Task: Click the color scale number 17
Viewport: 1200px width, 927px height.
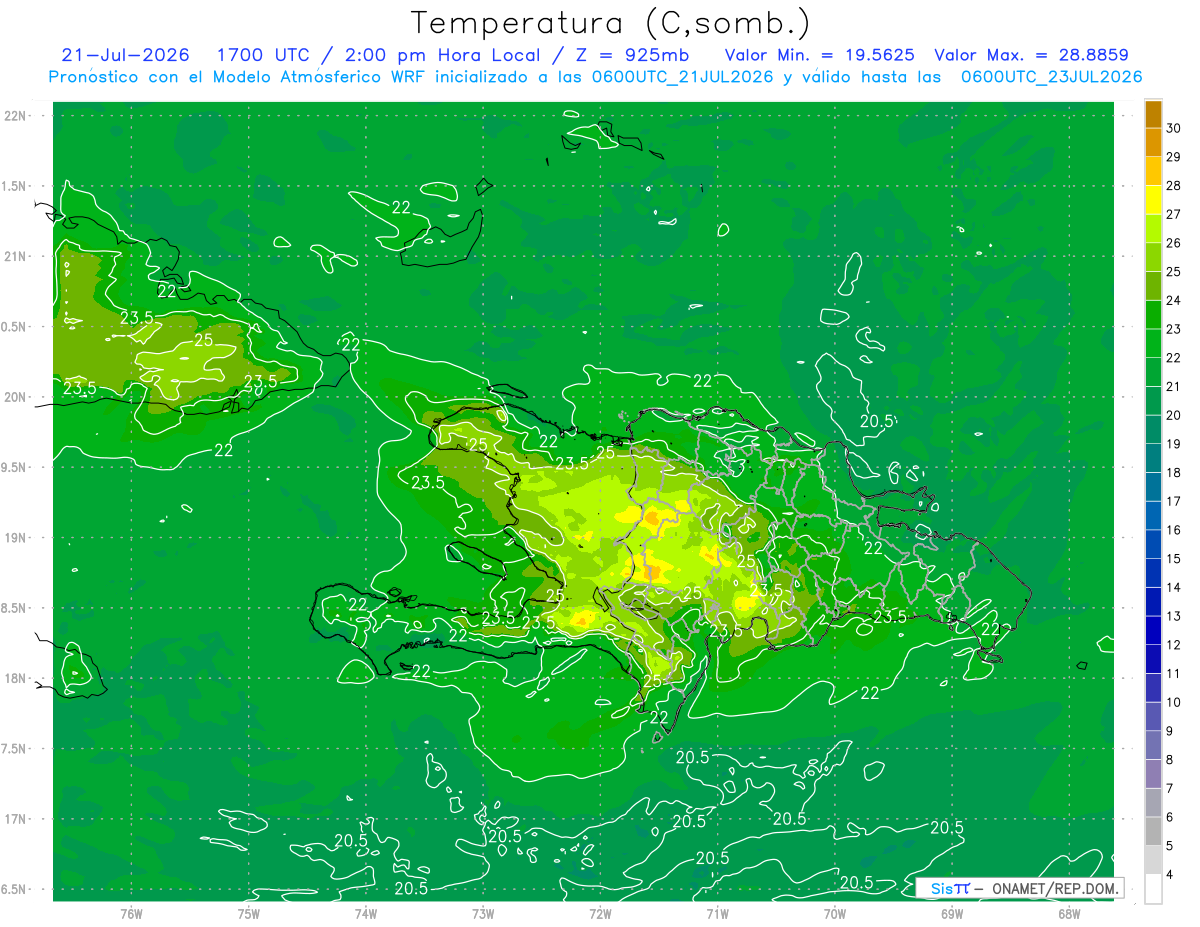Action: (x=1174, y=502)
